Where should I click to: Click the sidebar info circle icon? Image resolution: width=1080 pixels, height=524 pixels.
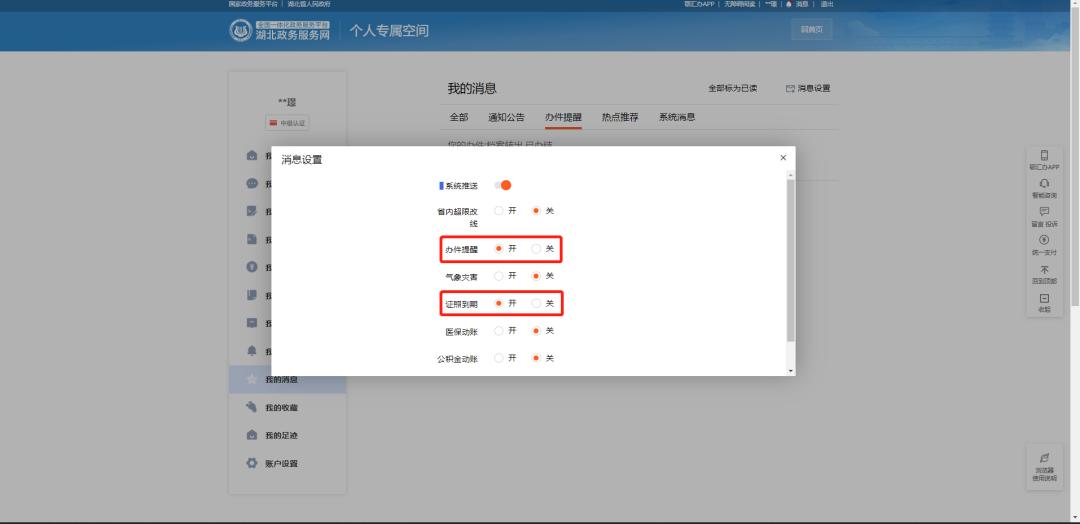pyautogui.click(x=252, y=267)
